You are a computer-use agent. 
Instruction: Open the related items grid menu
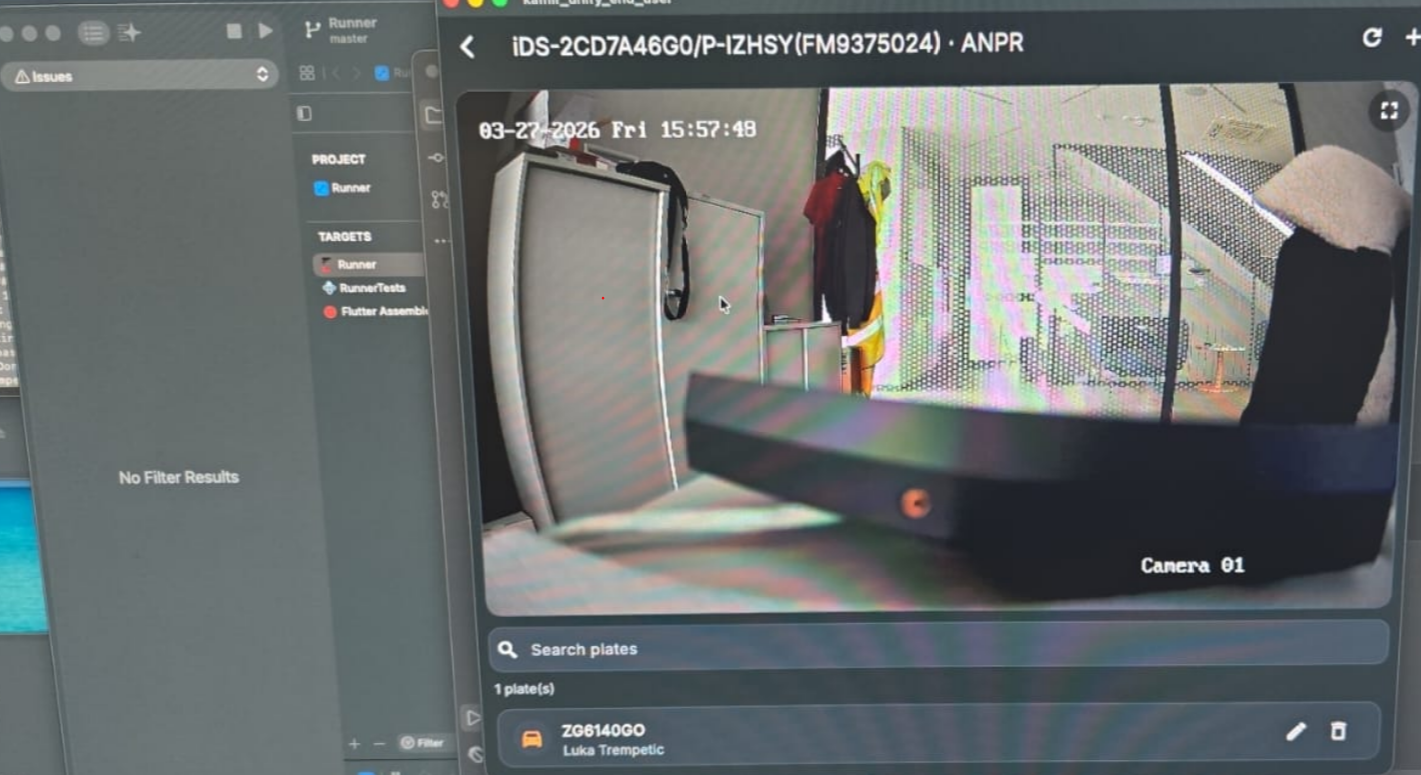307,73
